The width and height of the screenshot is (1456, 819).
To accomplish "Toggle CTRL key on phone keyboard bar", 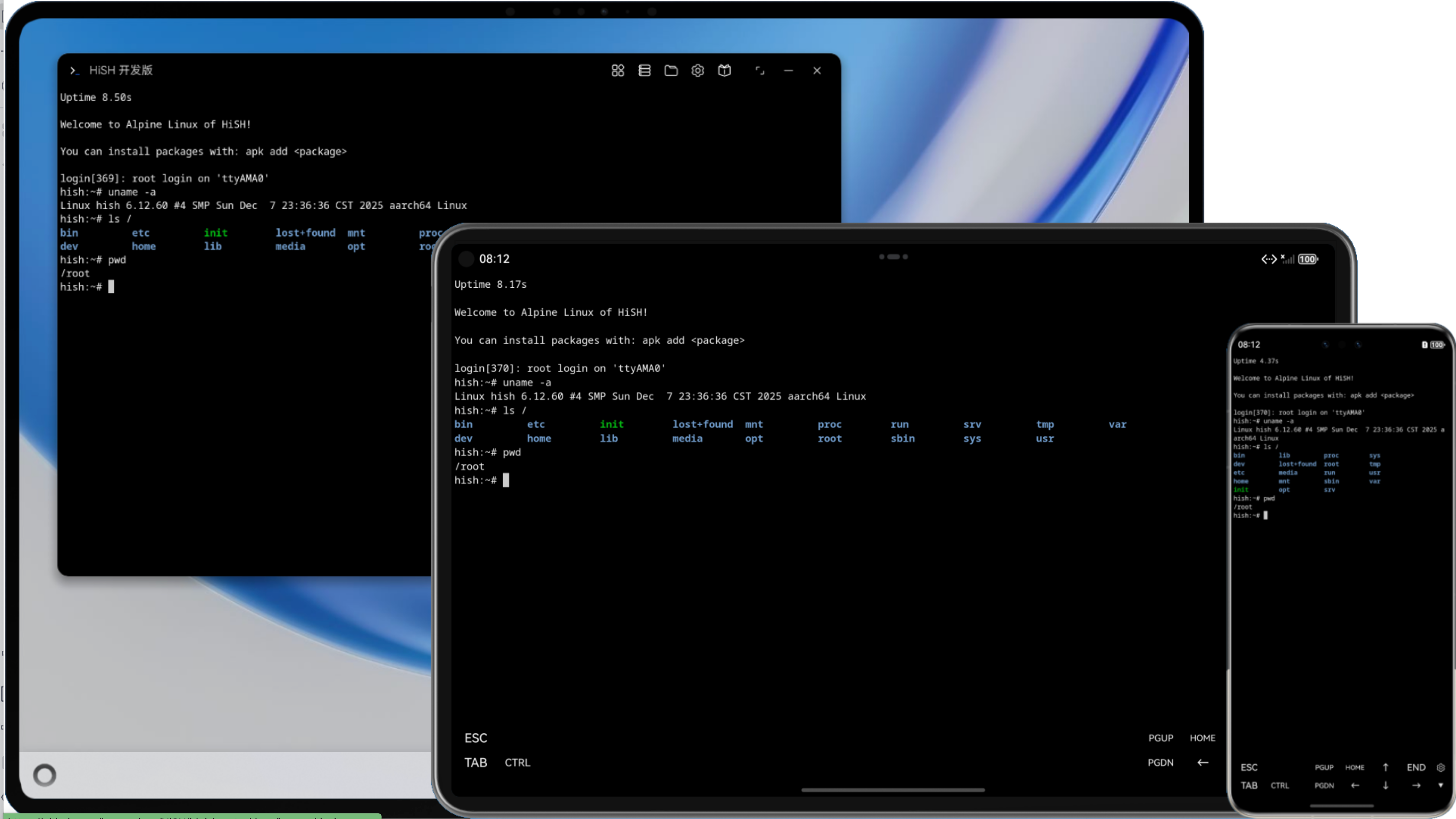I will pyautogui.click(x=1280, y=785).
